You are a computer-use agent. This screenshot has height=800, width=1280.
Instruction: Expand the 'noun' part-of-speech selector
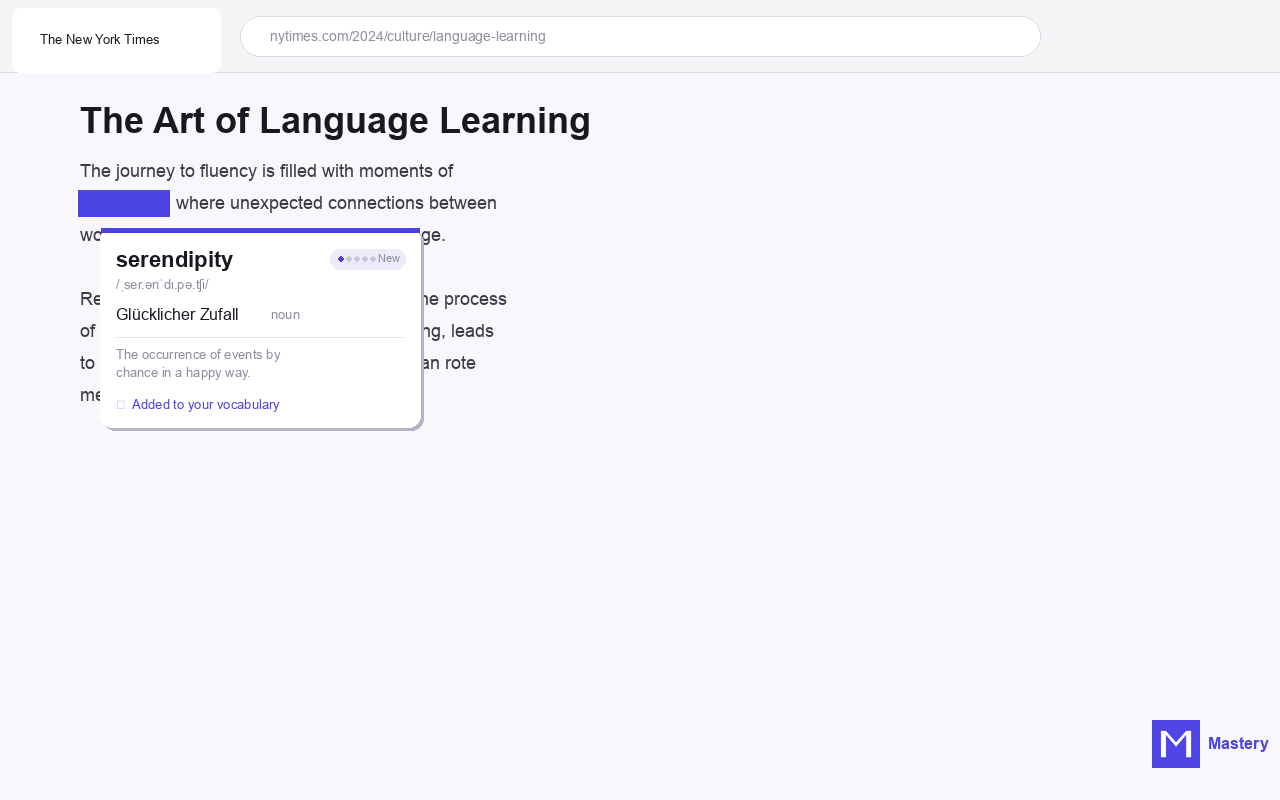285,314
